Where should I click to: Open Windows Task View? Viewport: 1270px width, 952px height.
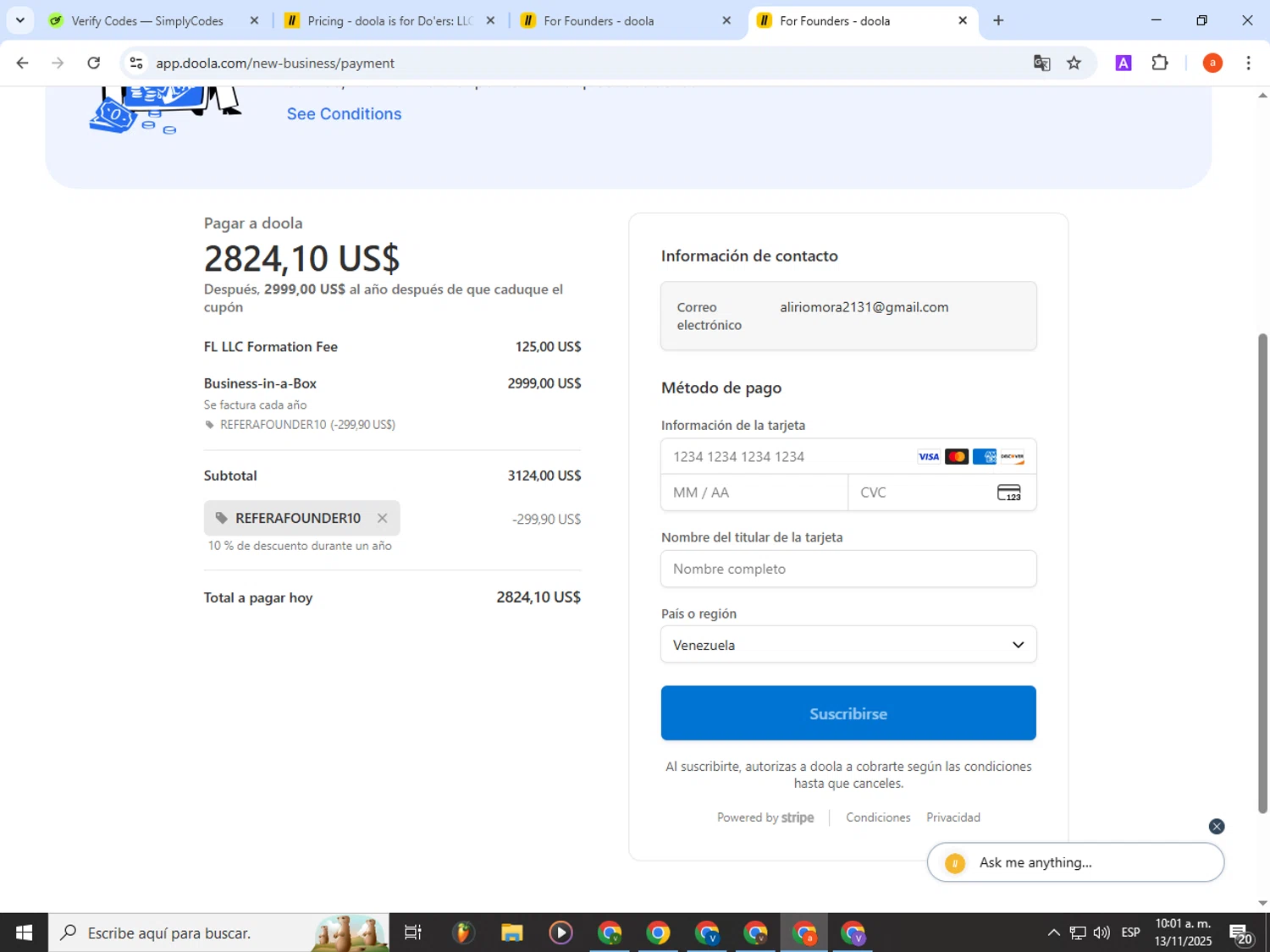(413, 933)
